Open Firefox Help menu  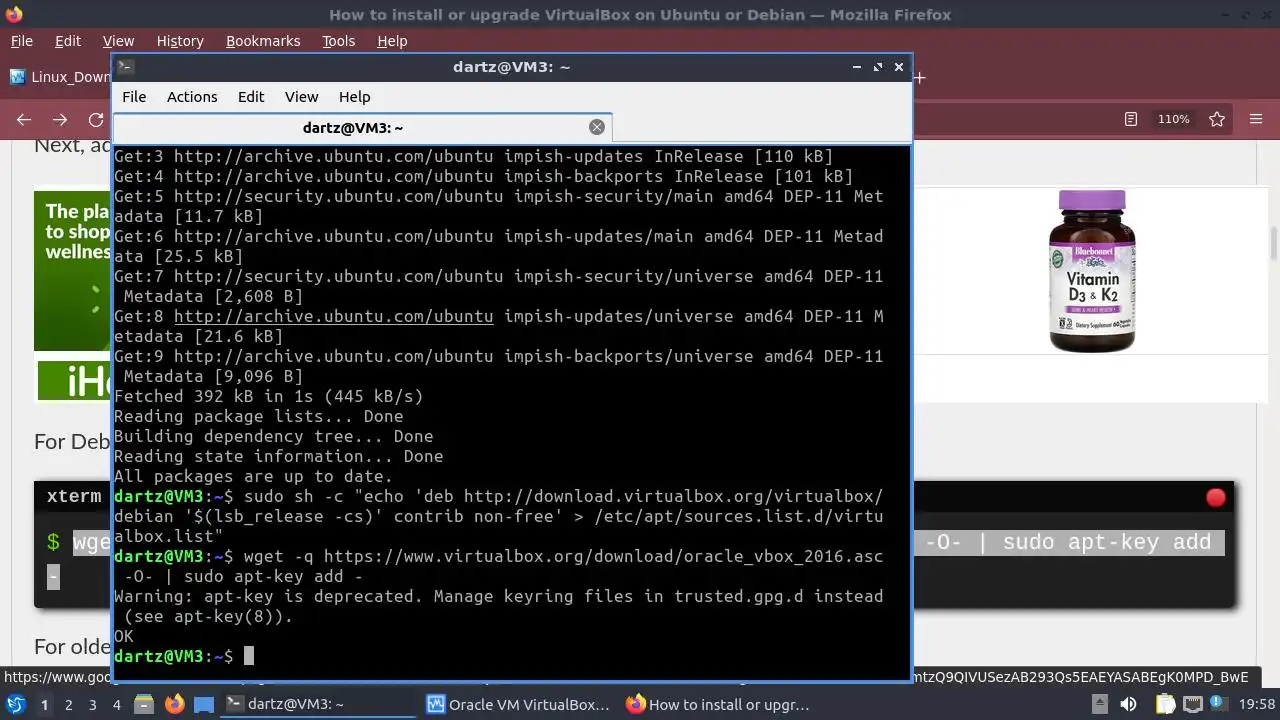coord(392,41)
